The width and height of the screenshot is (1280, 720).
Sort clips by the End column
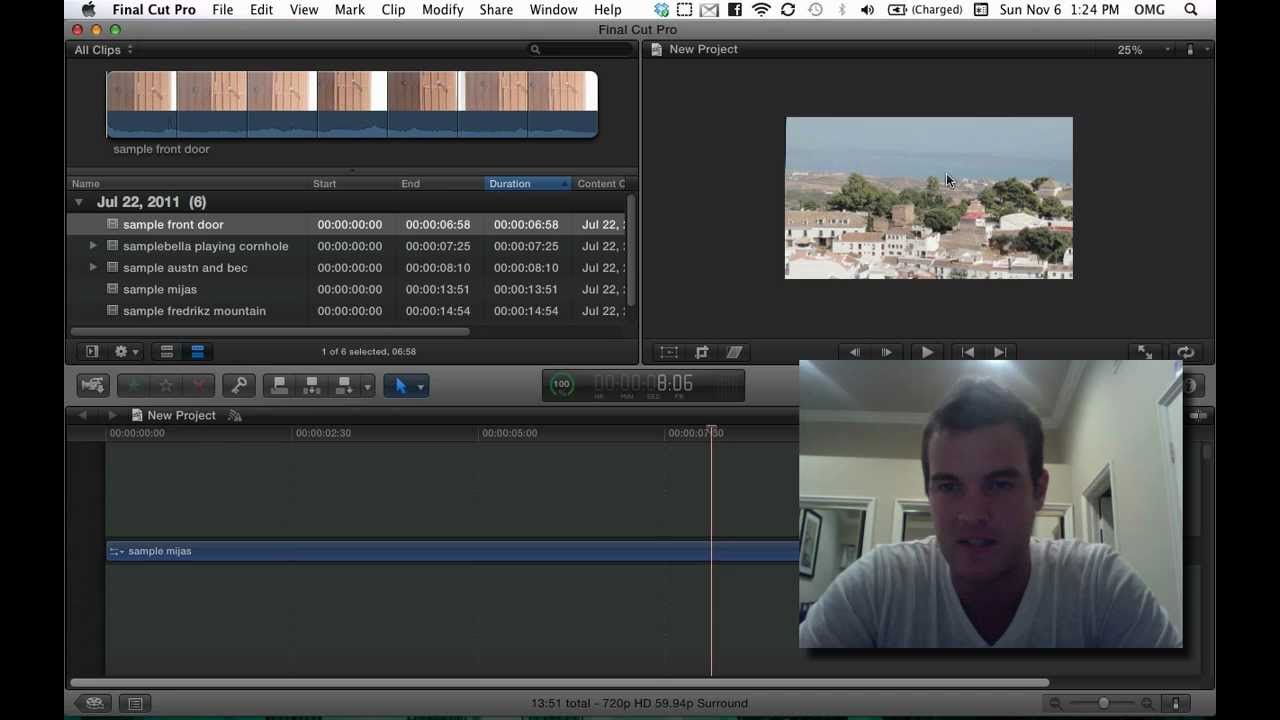[440, 184]
